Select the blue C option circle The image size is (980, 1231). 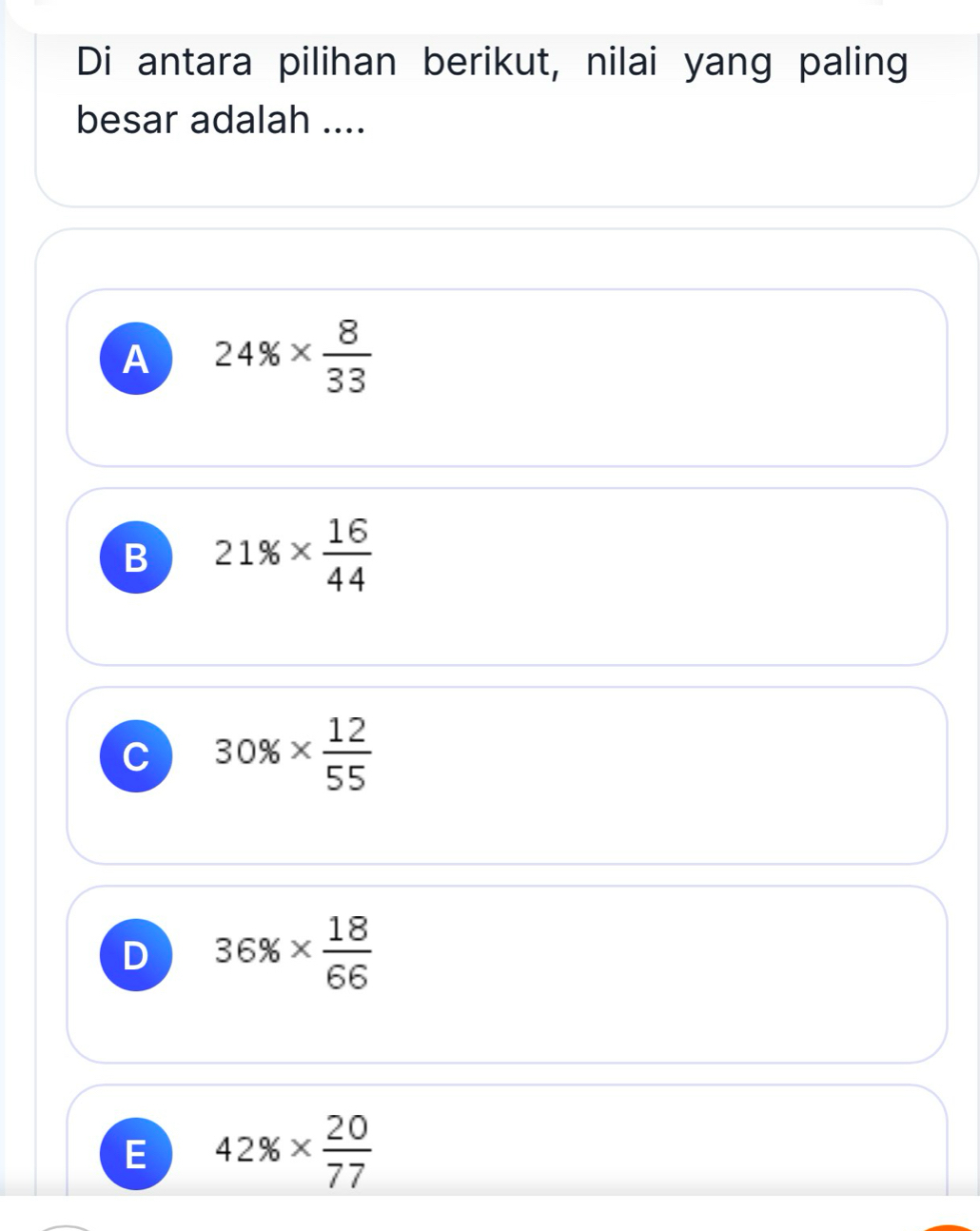[136, 756]
